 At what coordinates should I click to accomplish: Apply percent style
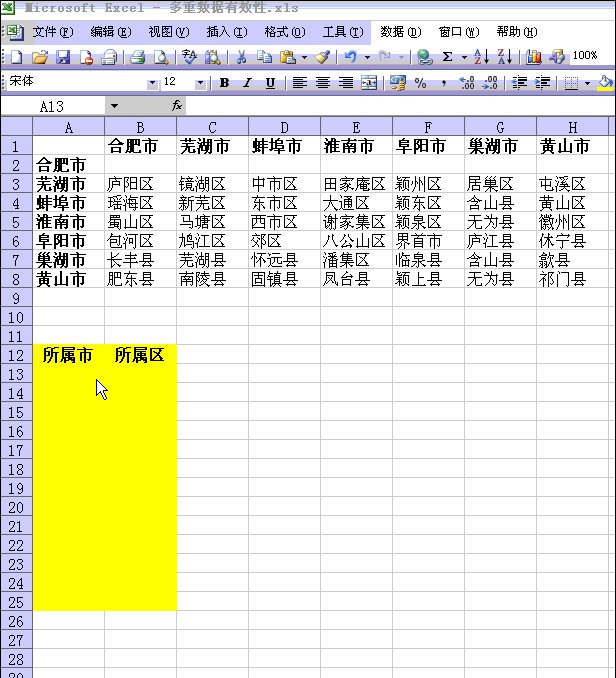coord(421,83)
